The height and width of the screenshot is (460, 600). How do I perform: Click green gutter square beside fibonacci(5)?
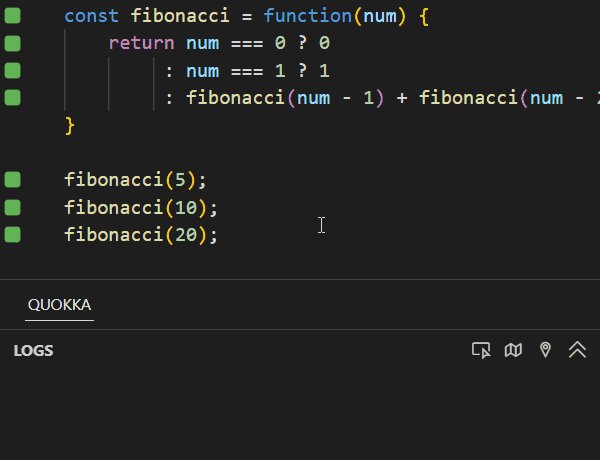coord(12,180)
